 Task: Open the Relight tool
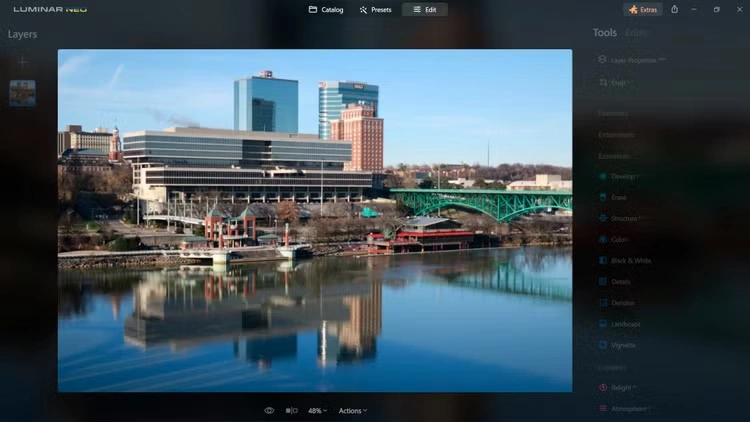tap(617, 388)
